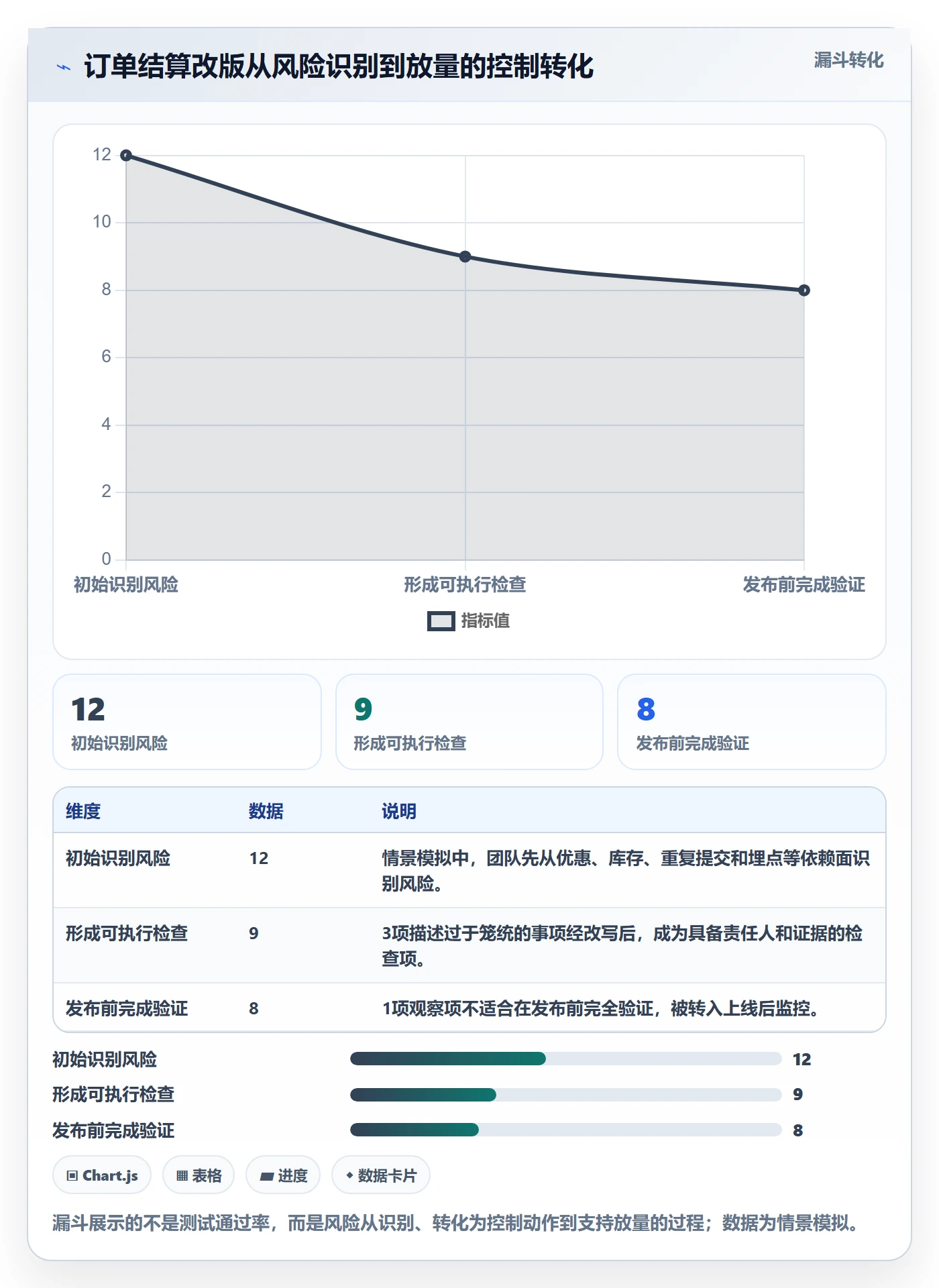Click the chart point for 初始识别风险
939x1288 pixels.
point(126,156)
